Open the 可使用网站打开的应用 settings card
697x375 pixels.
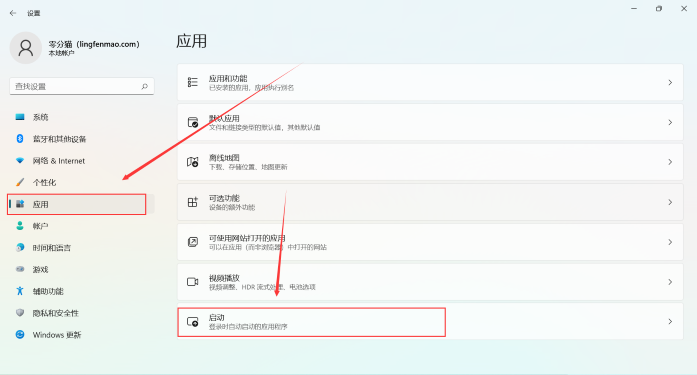(430, 242)
